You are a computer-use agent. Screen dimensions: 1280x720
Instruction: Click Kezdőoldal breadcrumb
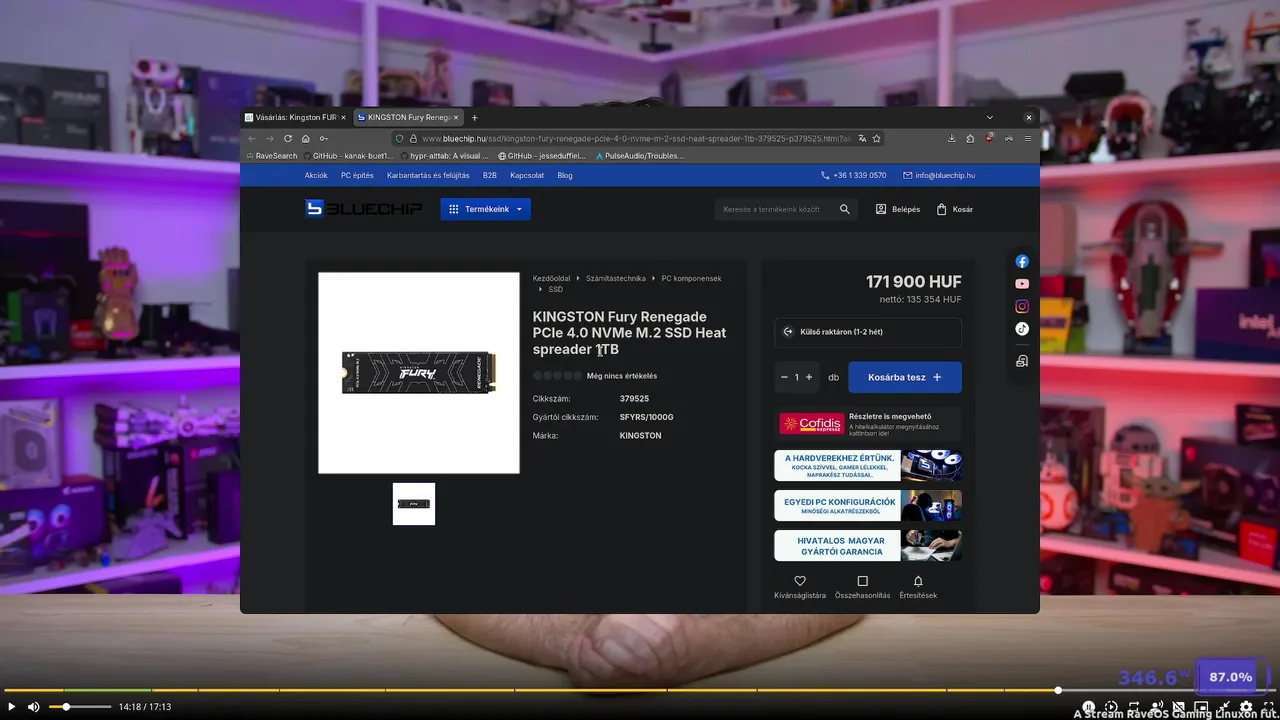click(552, 278)
